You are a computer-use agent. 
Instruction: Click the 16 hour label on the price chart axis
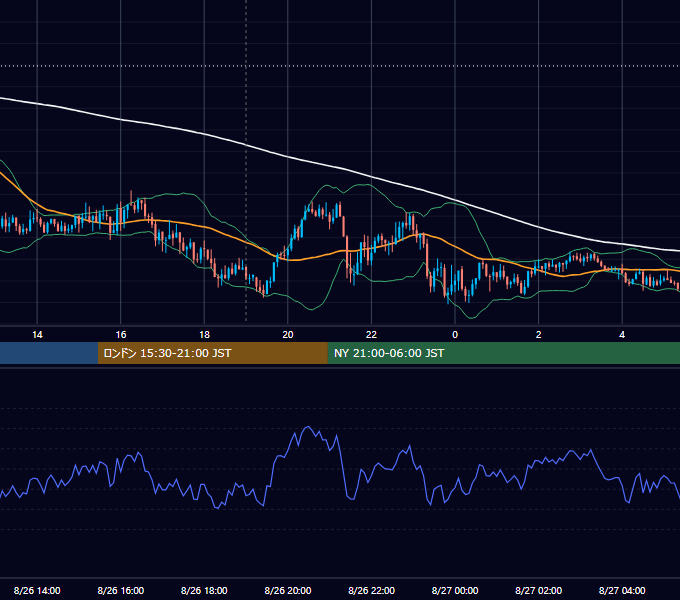coord(121,335)
